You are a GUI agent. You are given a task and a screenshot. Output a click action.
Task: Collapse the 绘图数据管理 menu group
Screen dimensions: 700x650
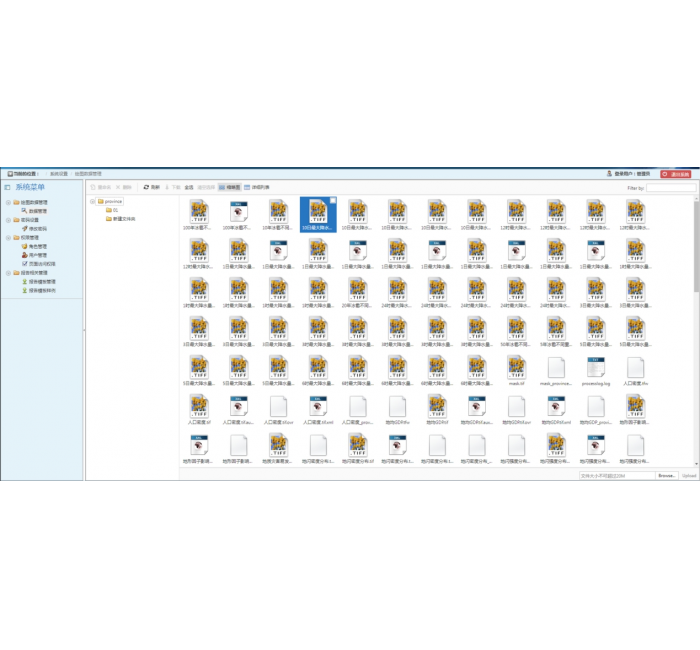coord(9,203)
